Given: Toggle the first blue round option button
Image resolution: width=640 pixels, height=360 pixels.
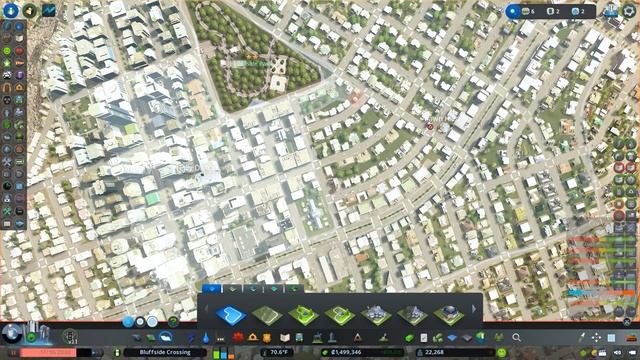Looking at the screenshot, I should [128, 322].
